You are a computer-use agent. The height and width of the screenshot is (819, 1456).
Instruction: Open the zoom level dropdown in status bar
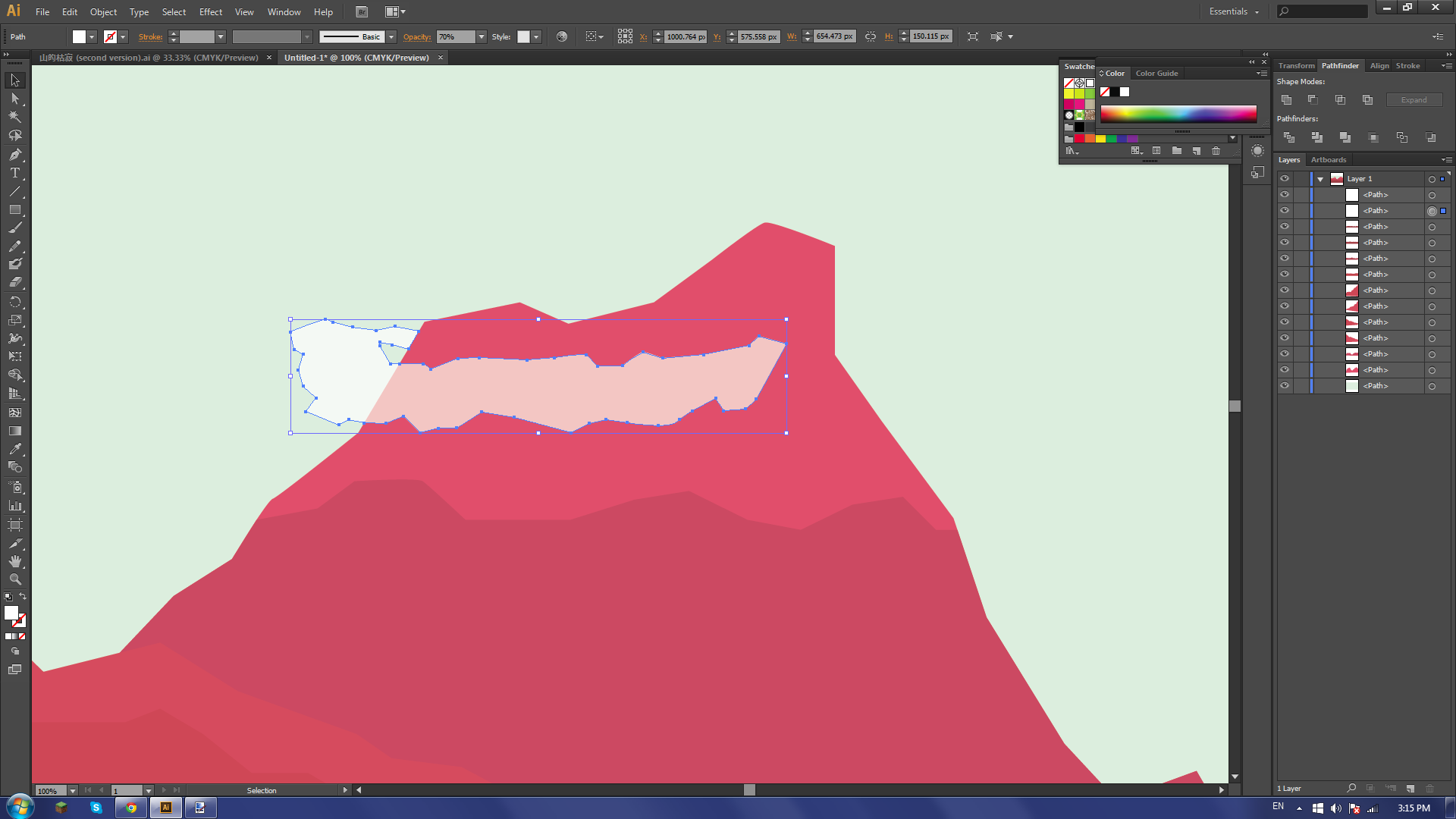click(x=73, y=790)
